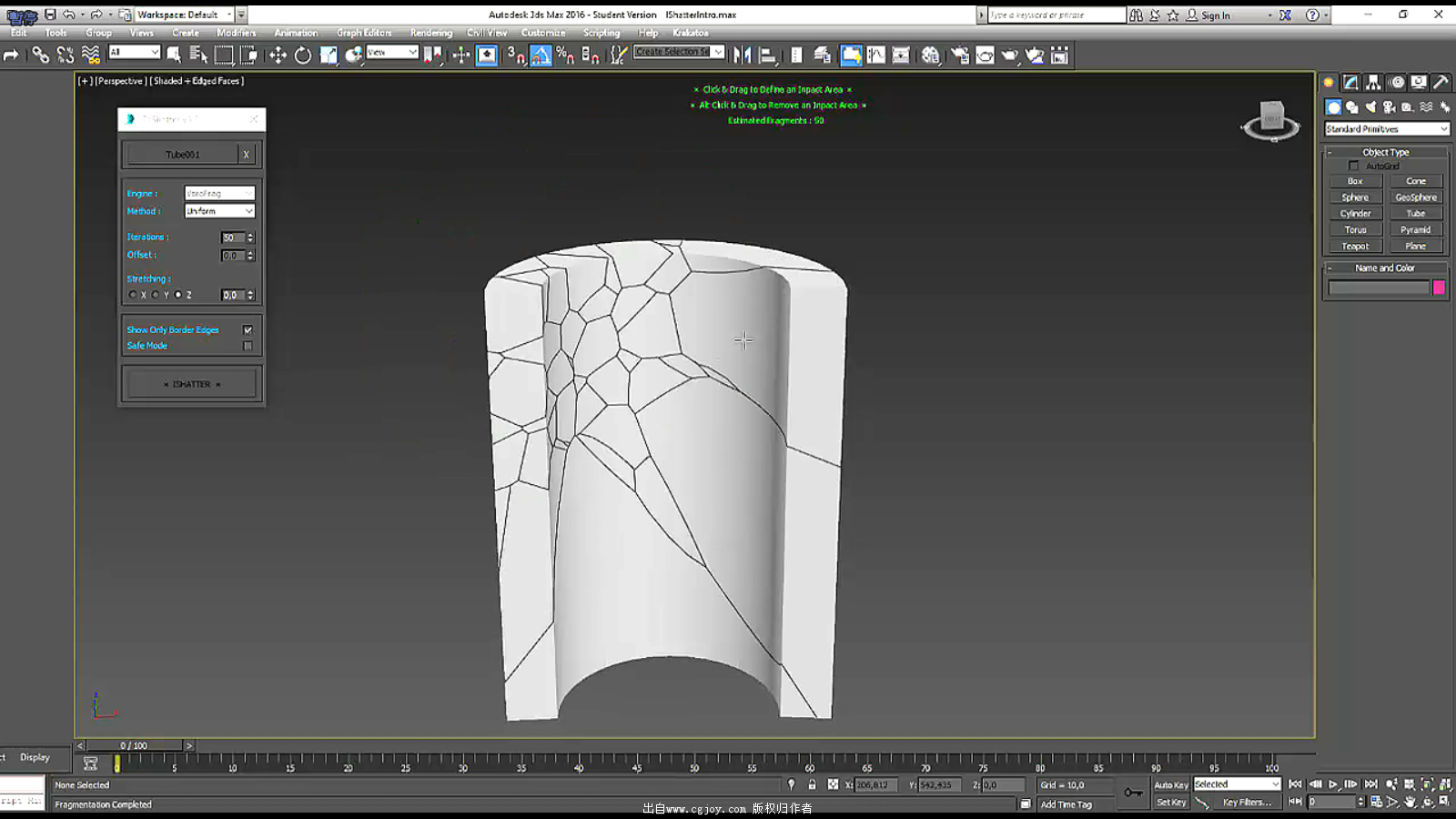Toggle the Set Key mode

click(x=1171, y=803)
